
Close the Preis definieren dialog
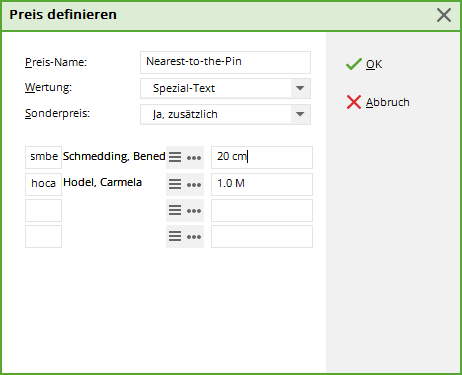click(444, 15)
